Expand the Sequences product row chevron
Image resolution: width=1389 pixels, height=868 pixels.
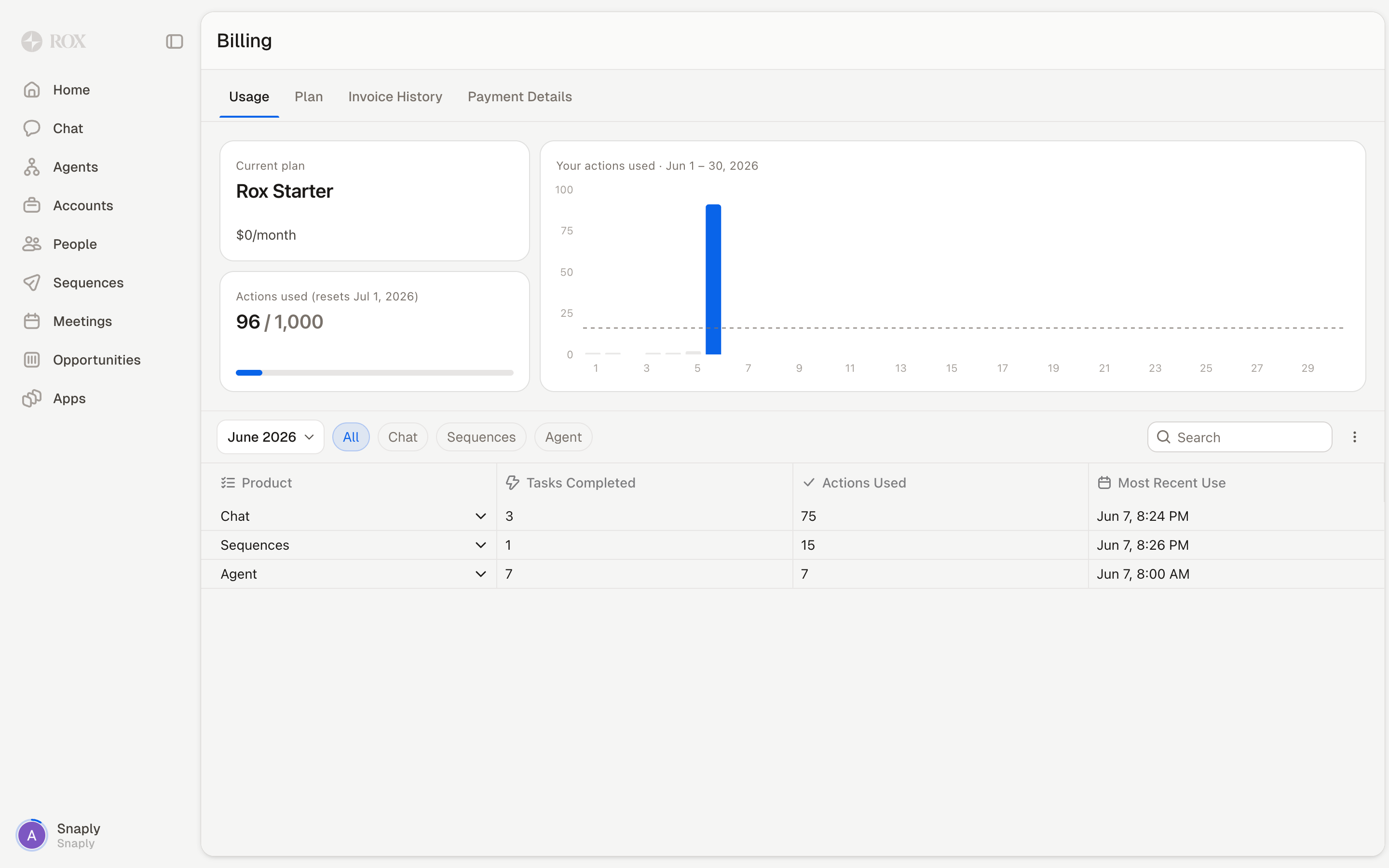481,545
